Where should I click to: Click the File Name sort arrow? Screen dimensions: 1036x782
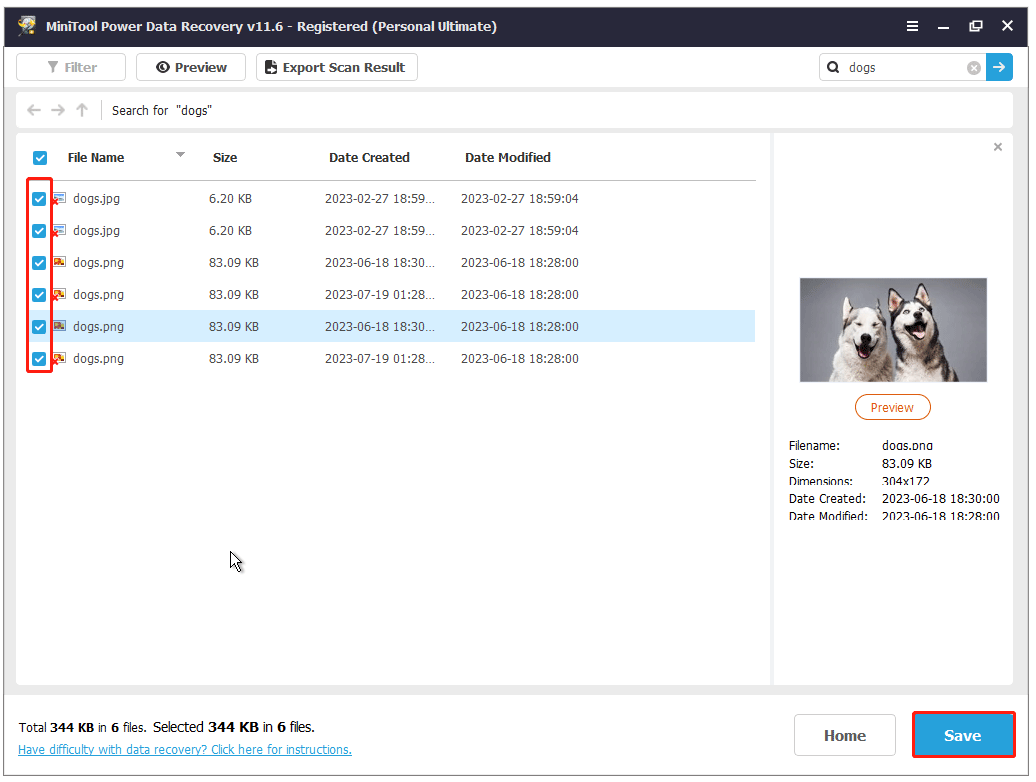coord(180,154)
